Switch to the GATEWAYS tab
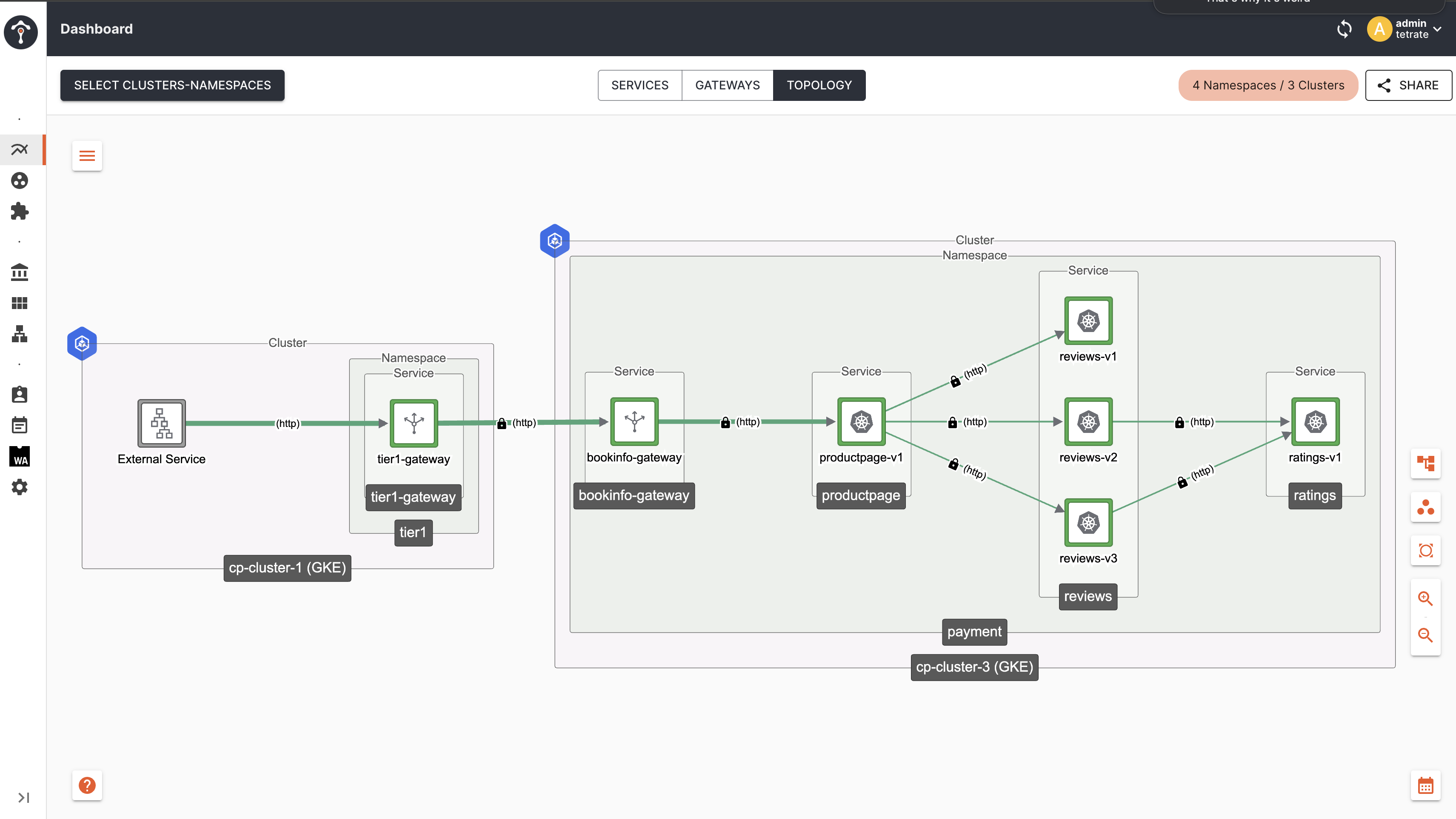This screenshot has width=1456, height=819. (x=728, y=86)
